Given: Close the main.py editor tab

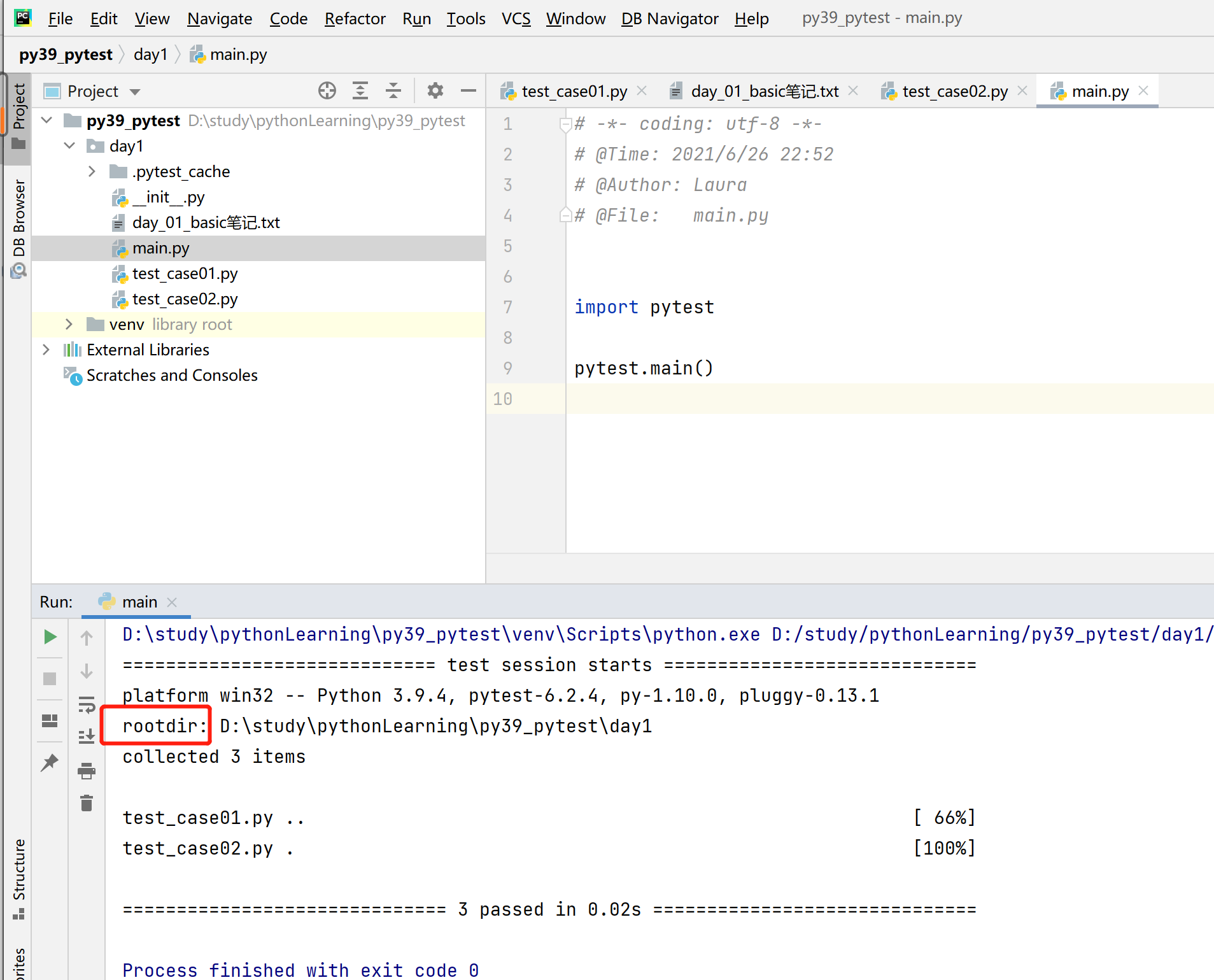Looking at the screenshot, I should click(x=1143, y=91).
